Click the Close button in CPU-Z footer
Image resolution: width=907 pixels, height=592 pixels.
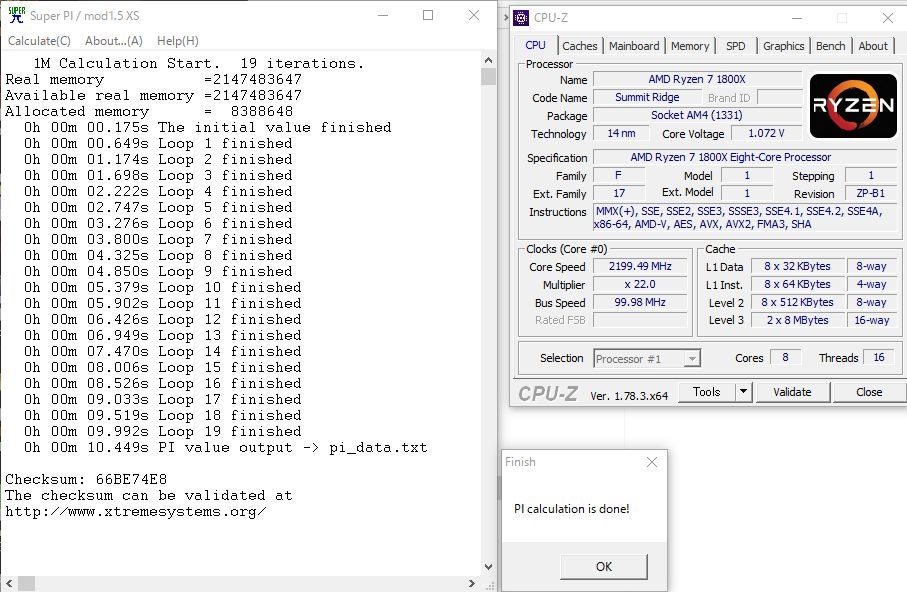869,392
